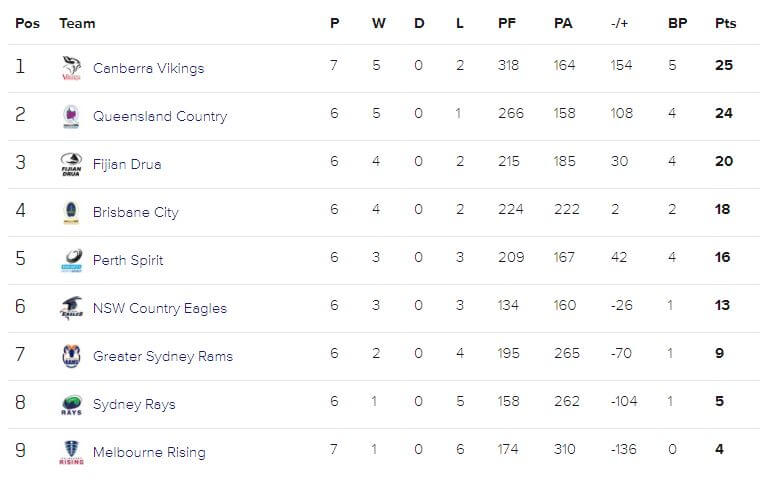772x490 pixels.
Task: Click the Sydney Rays logo icon
Action: click(x=71, y=404)
